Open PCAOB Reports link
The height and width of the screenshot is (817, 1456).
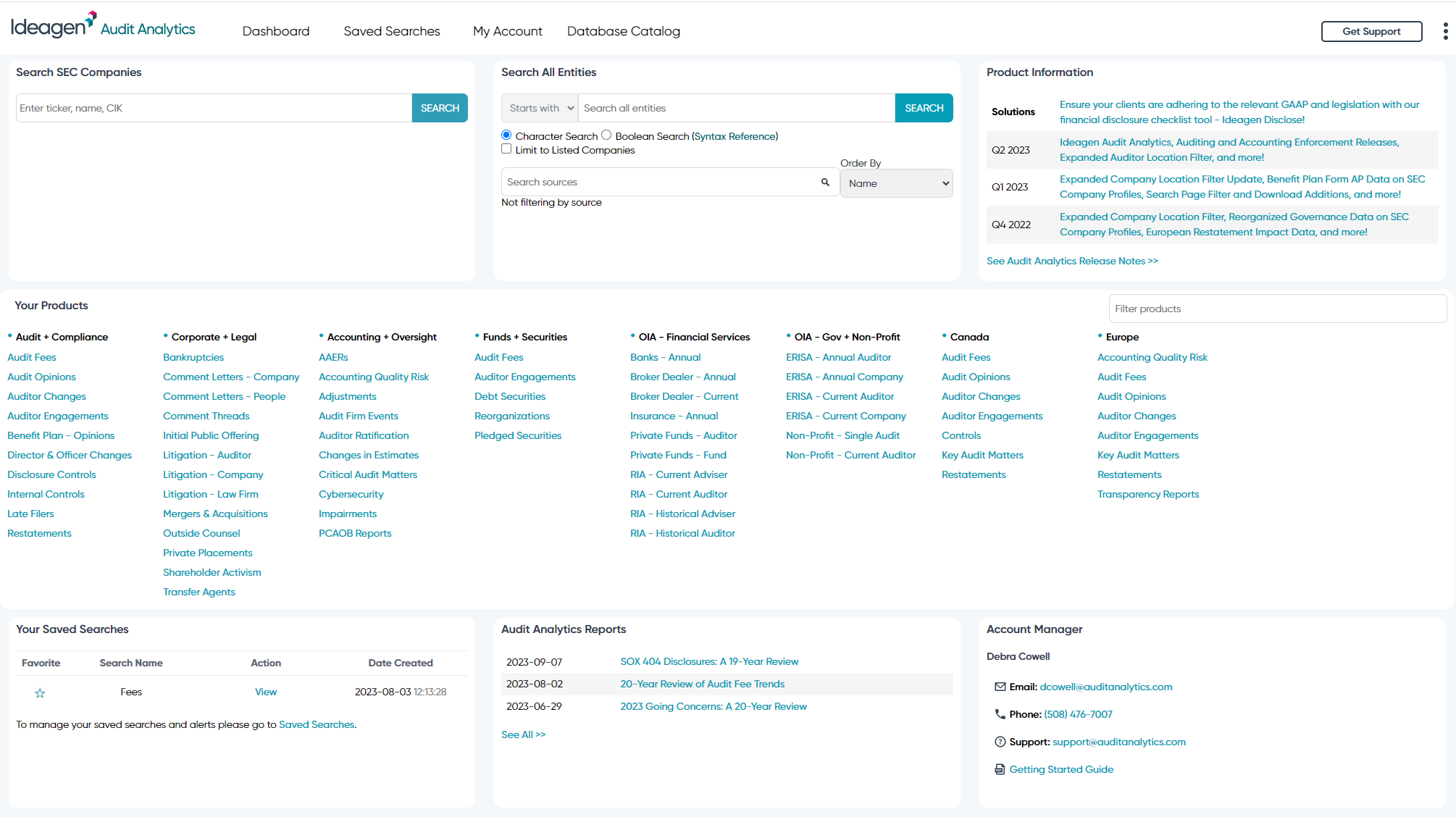click(x=355, y=533)
